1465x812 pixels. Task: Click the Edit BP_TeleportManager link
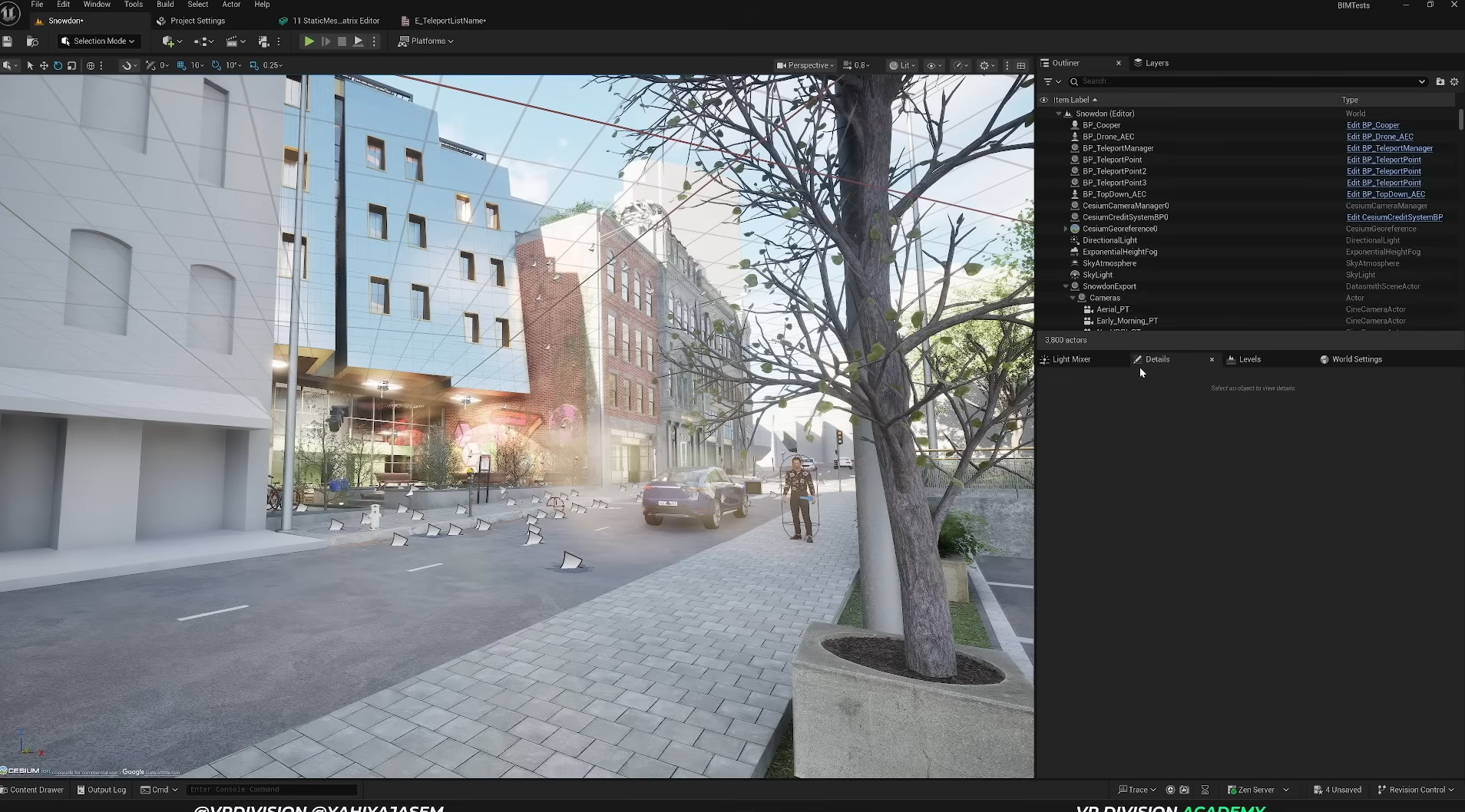click(1389, 148)
